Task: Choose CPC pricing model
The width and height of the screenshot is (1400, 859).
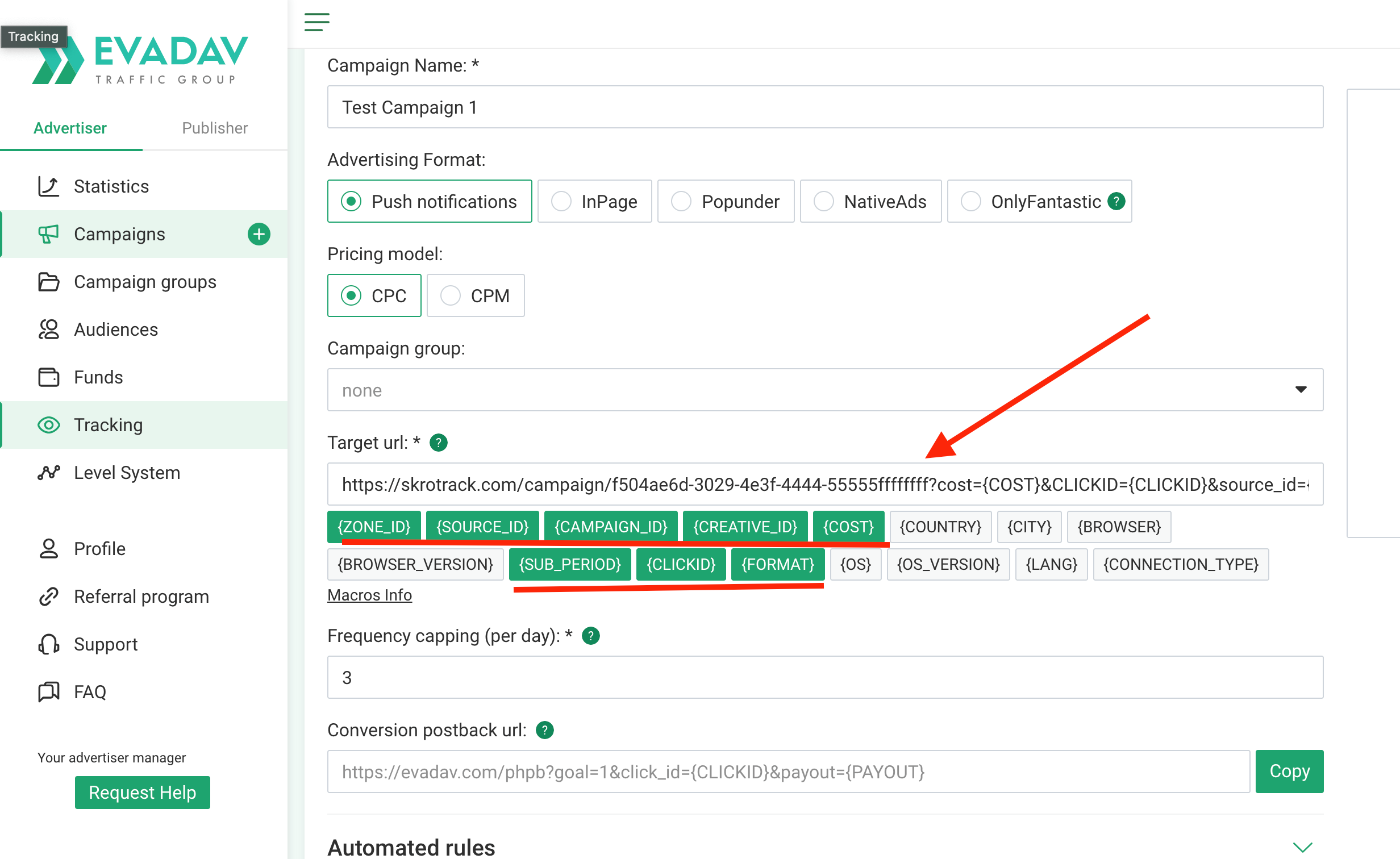Action: tap(374, 295)
